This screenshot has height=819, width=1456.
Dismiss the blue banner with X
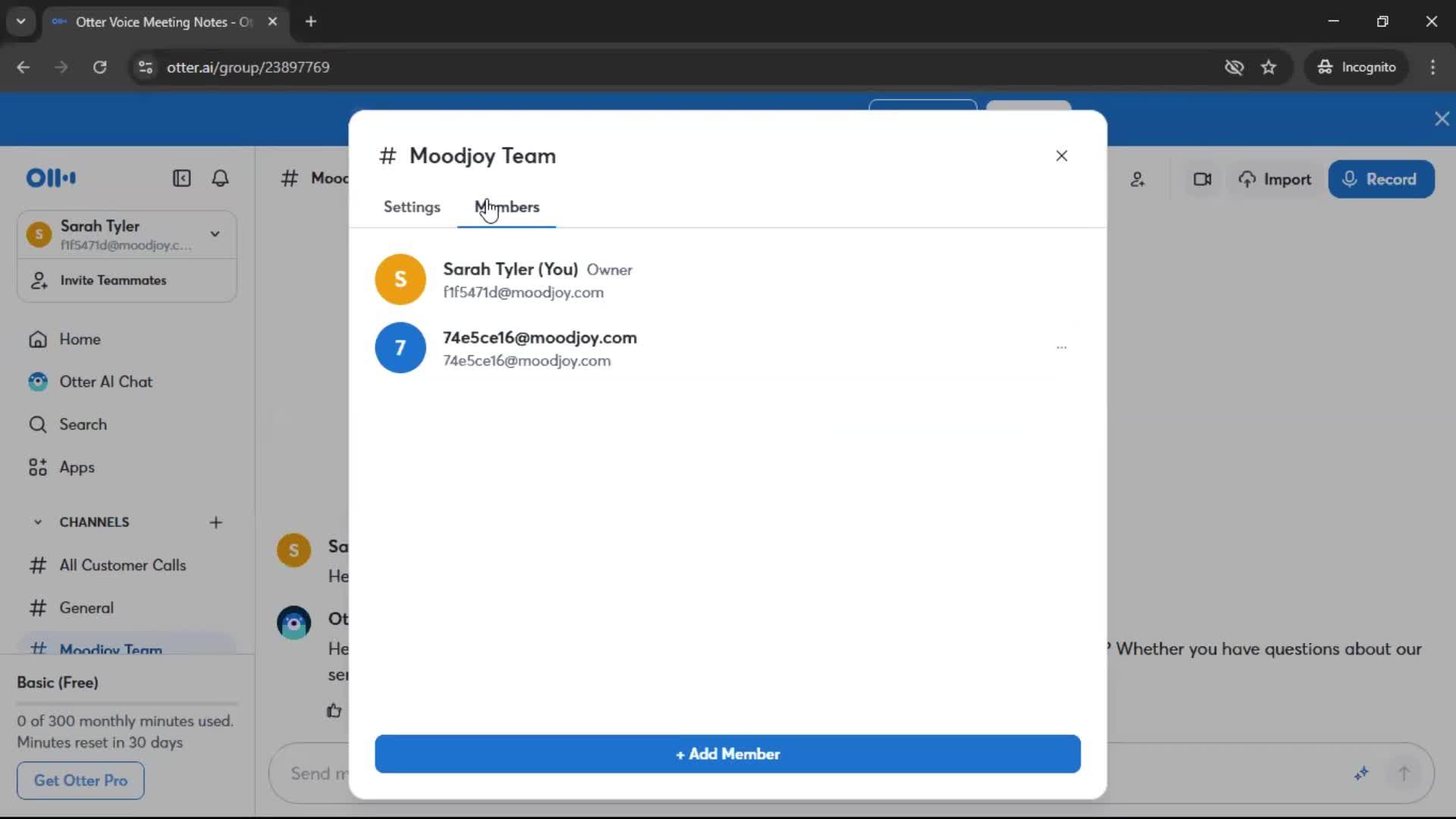tap(1442, 119)
